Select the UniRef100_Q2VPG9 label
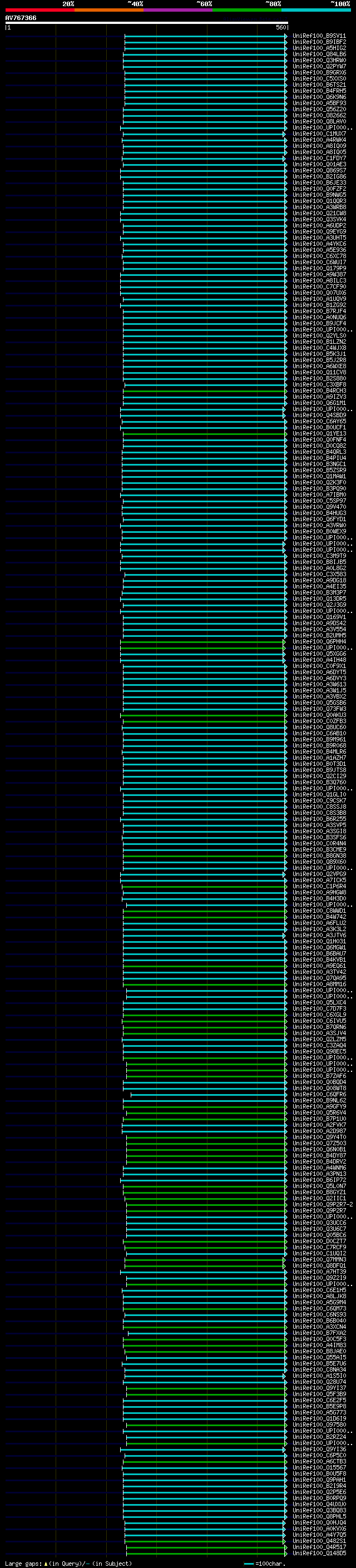The image size is (356, 1568). [319, 874]
